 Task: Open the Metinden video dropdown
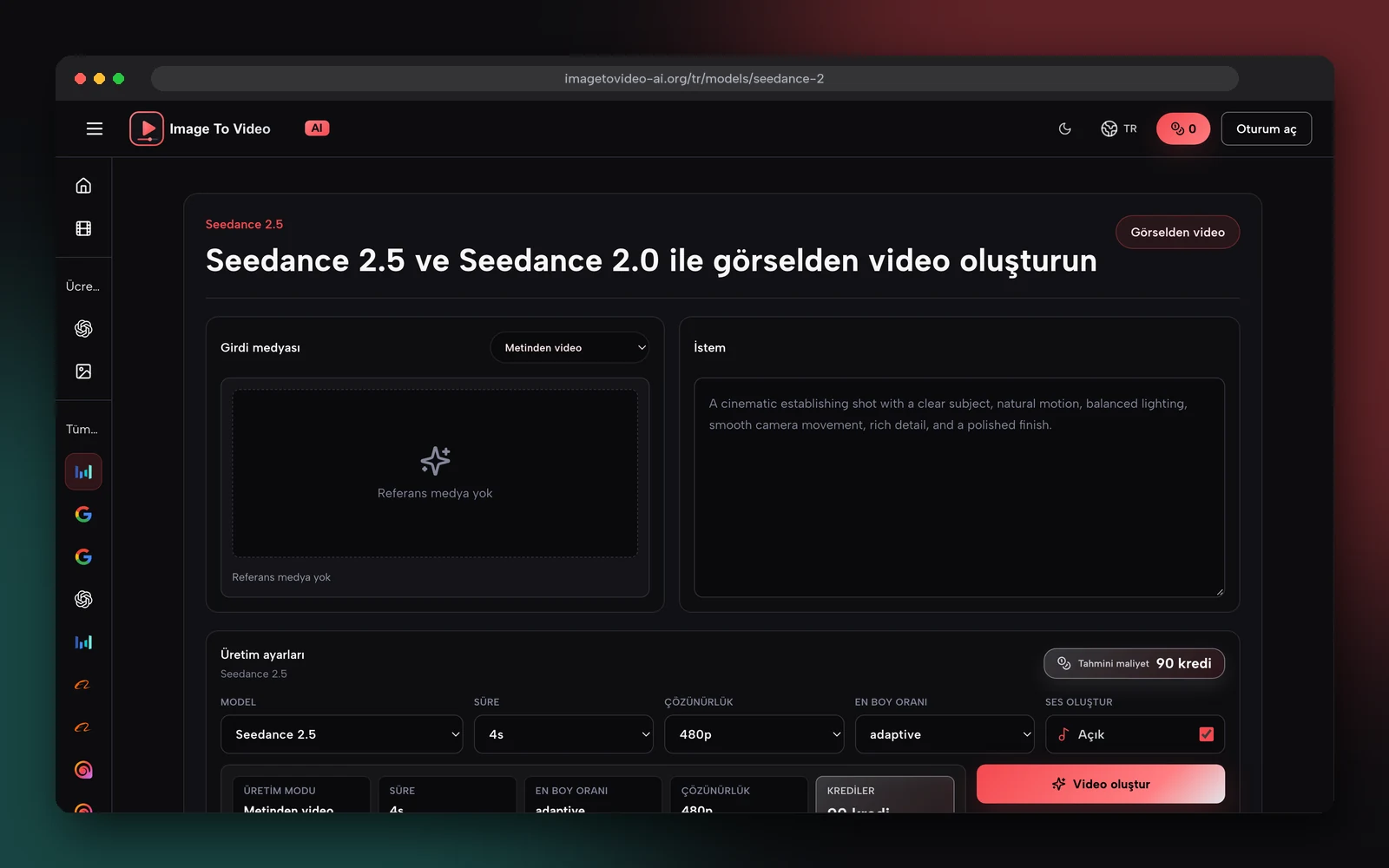coord(569,347)
